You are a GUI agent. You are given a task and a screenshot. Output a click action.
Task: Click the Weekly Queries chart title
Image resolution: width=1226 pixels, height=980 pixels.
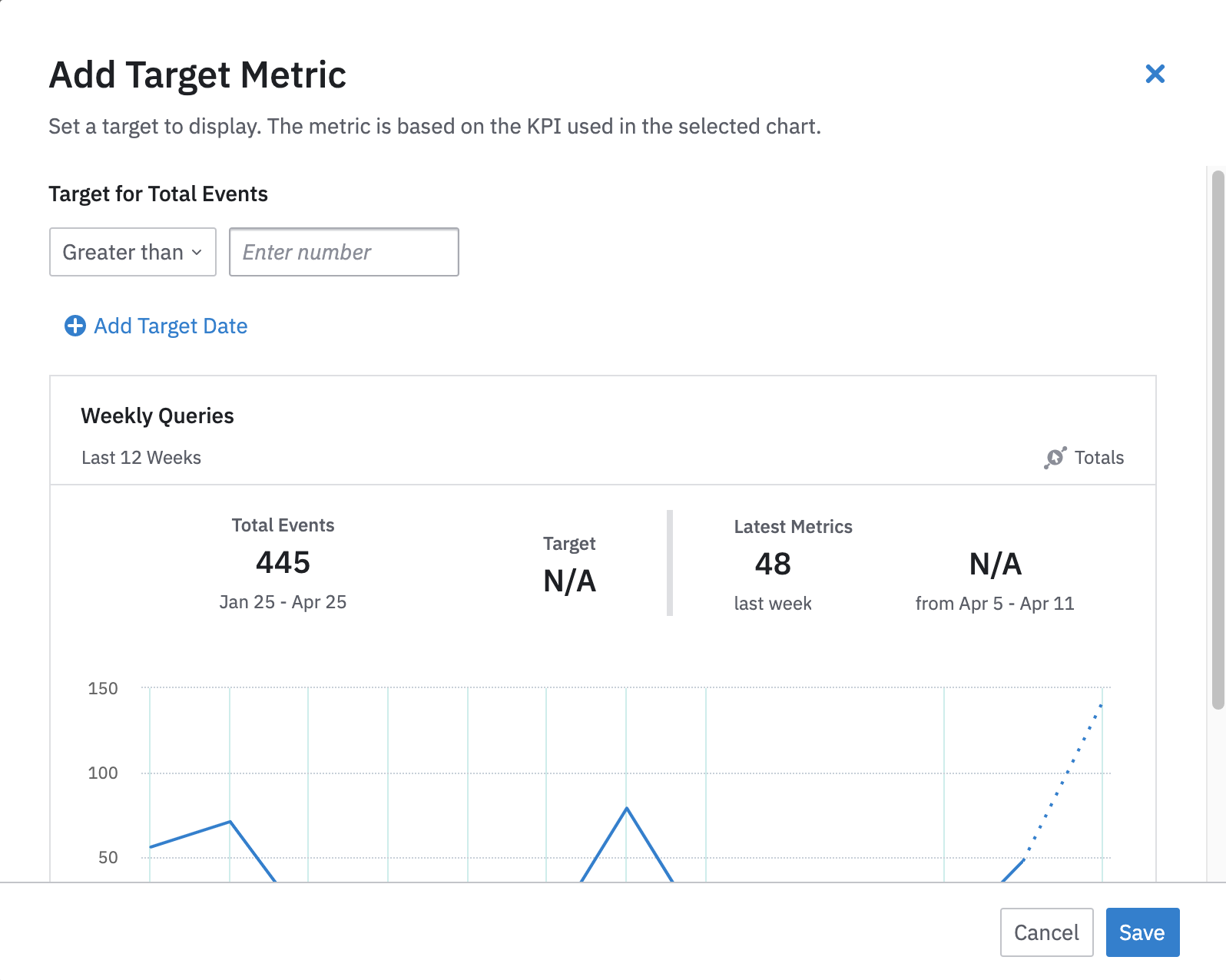coord(157,416)
